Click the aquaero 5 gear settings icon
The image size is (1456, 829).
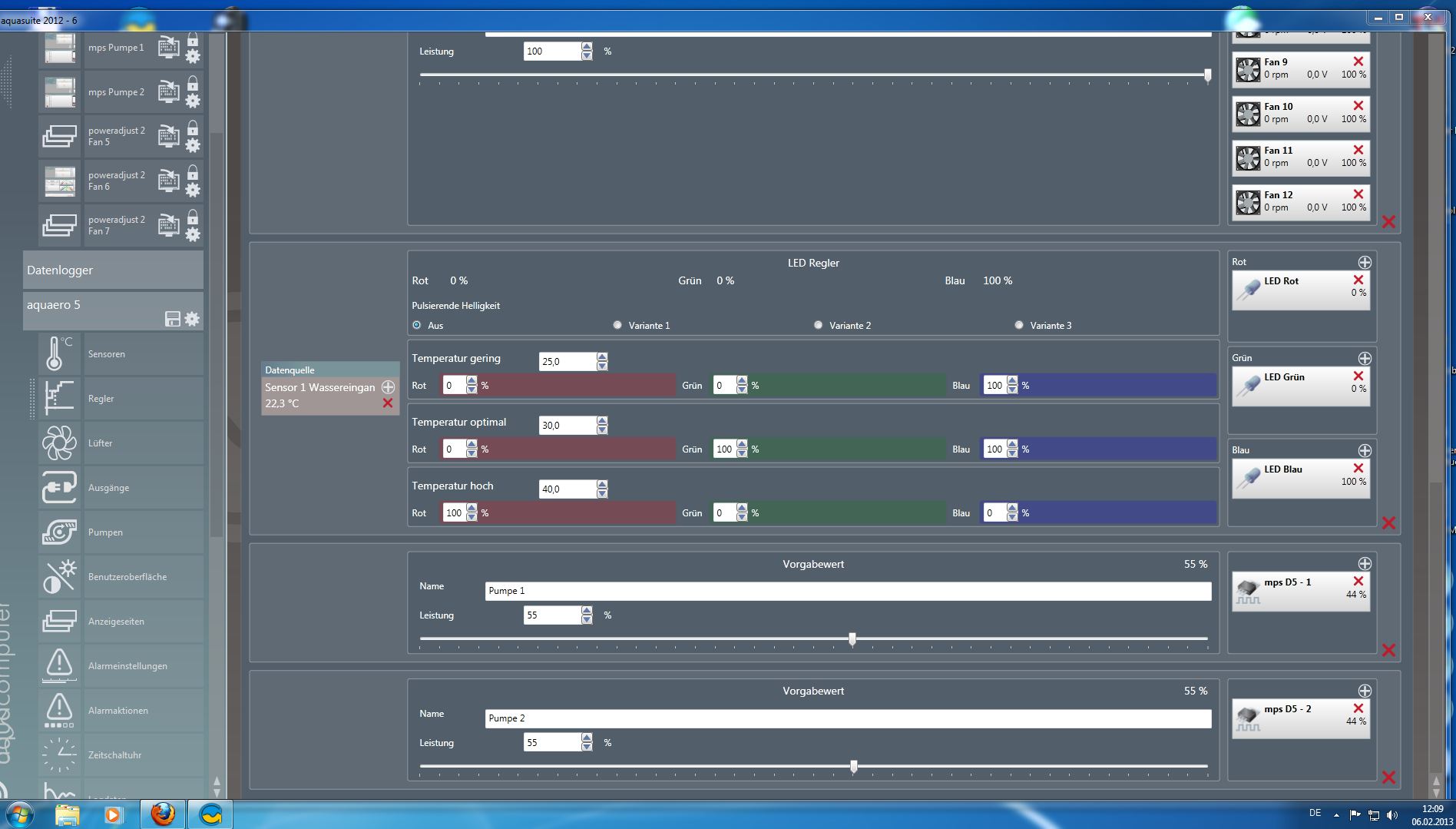coord(192,319)
